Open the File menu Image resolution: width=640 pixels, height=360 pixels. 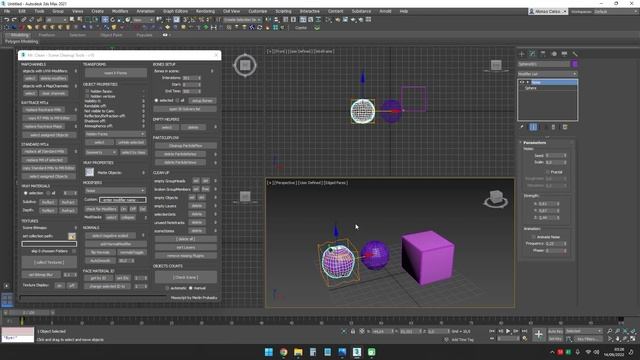pos(7,11)
